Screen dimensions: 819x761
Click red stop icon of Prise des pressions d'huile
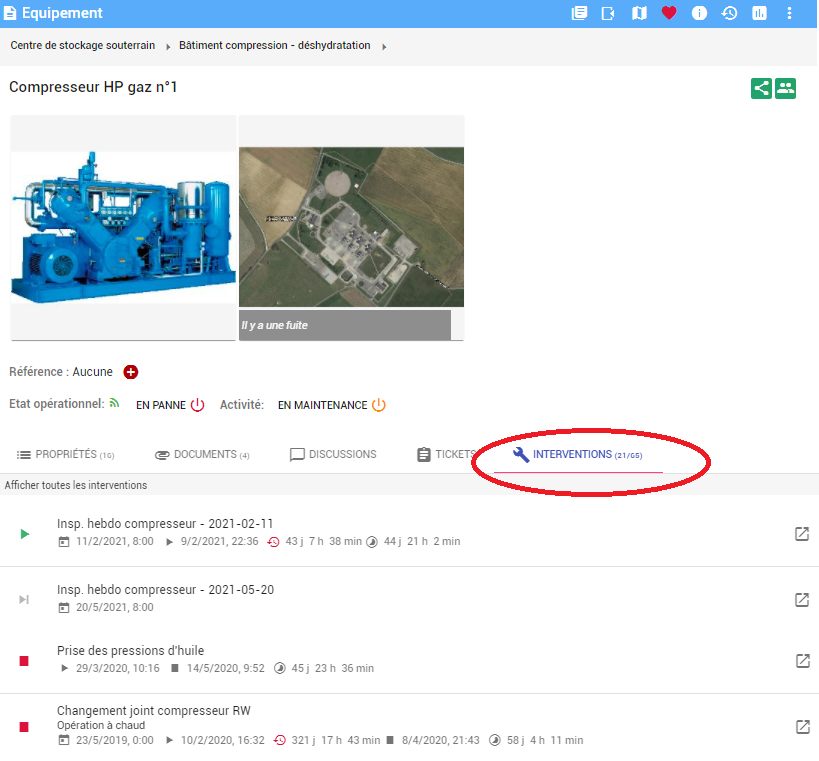(24, 661)
